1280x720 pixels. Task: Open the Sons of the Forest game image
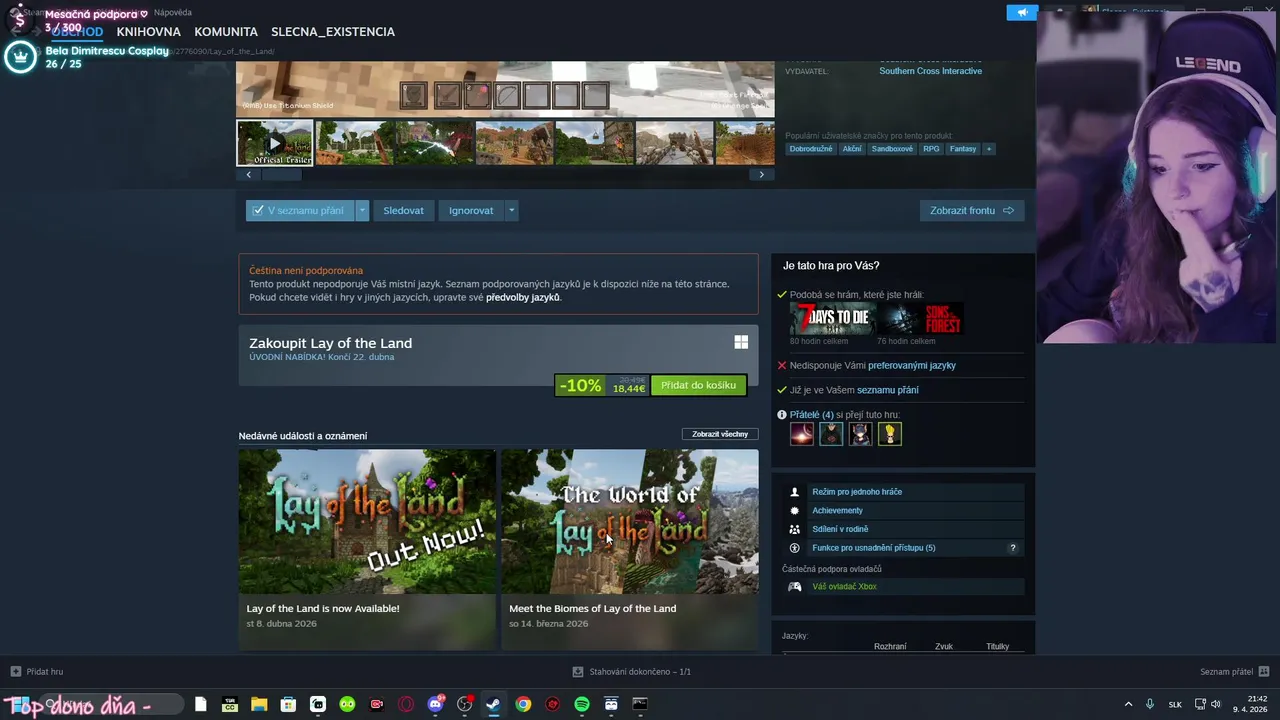tap(920, 319)
